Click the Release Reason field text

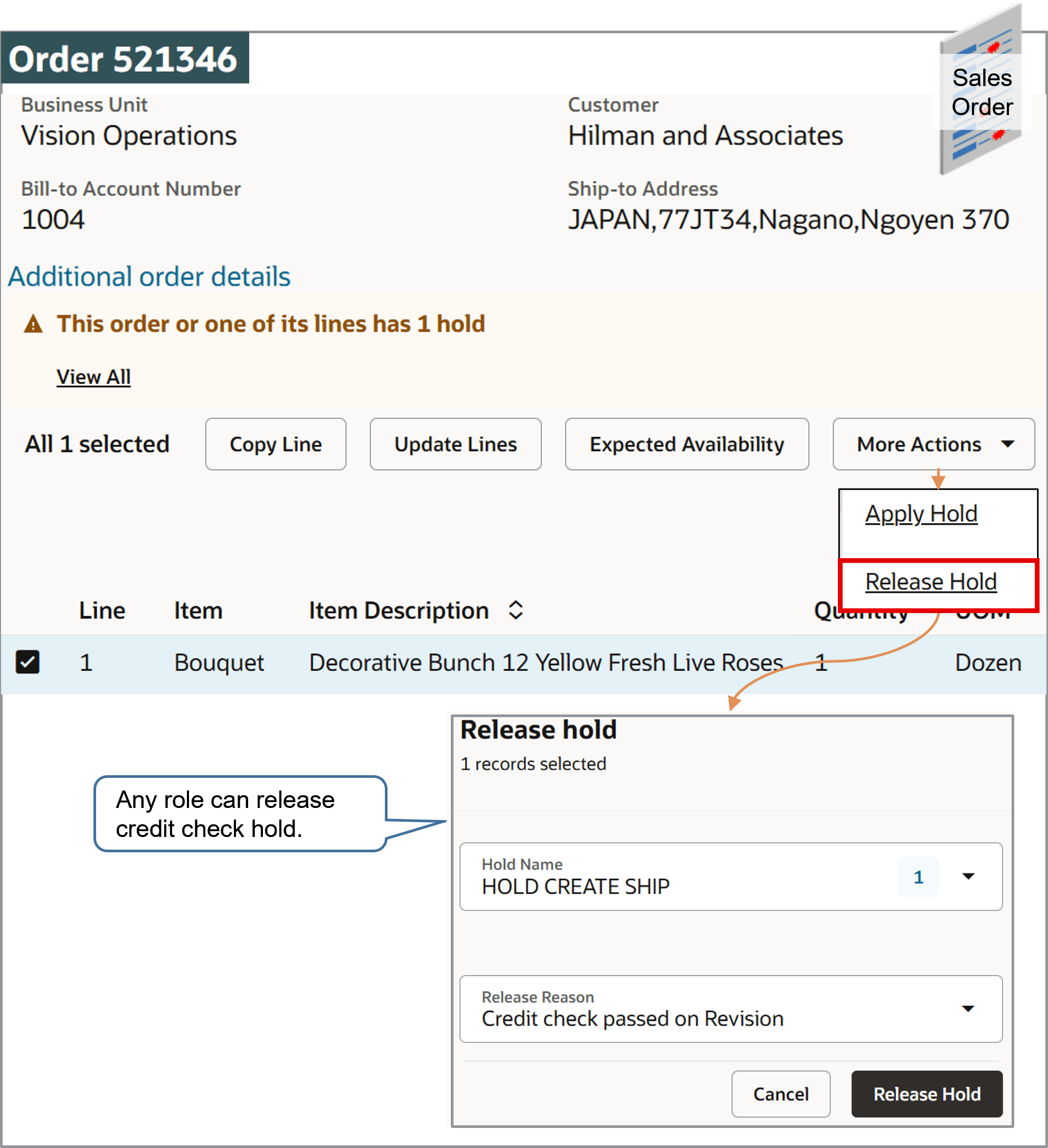[x=632, y=1019]
